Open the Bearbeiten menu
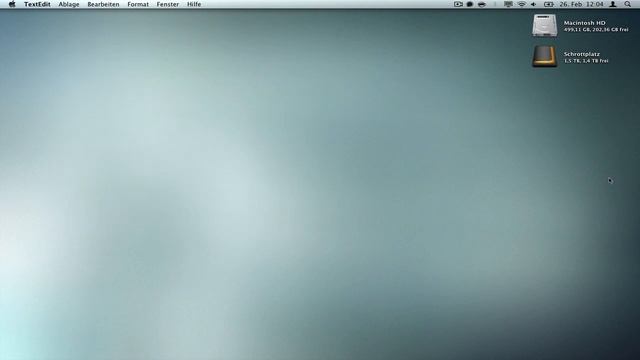This screenshot has width=640, height=360. click(103, 4)
